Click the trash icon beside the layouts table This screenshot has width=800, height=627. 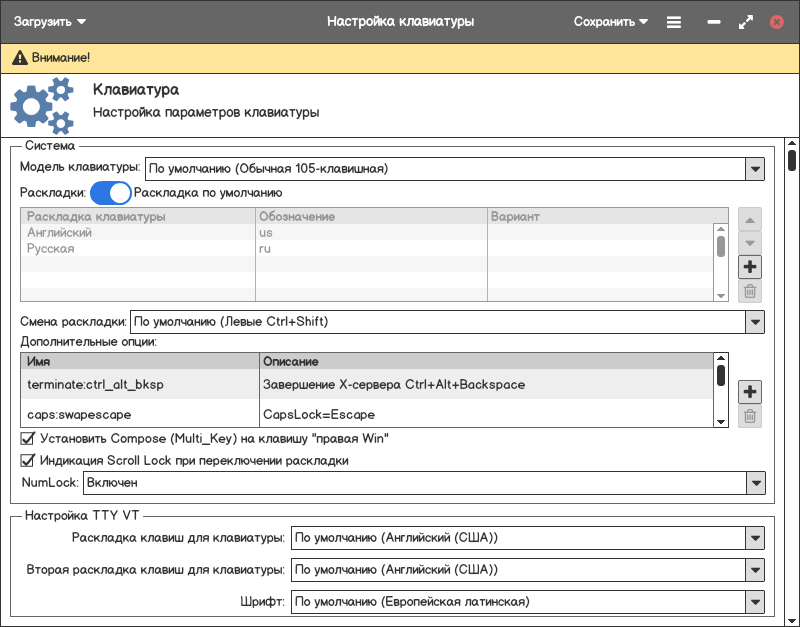coord(750,292)
